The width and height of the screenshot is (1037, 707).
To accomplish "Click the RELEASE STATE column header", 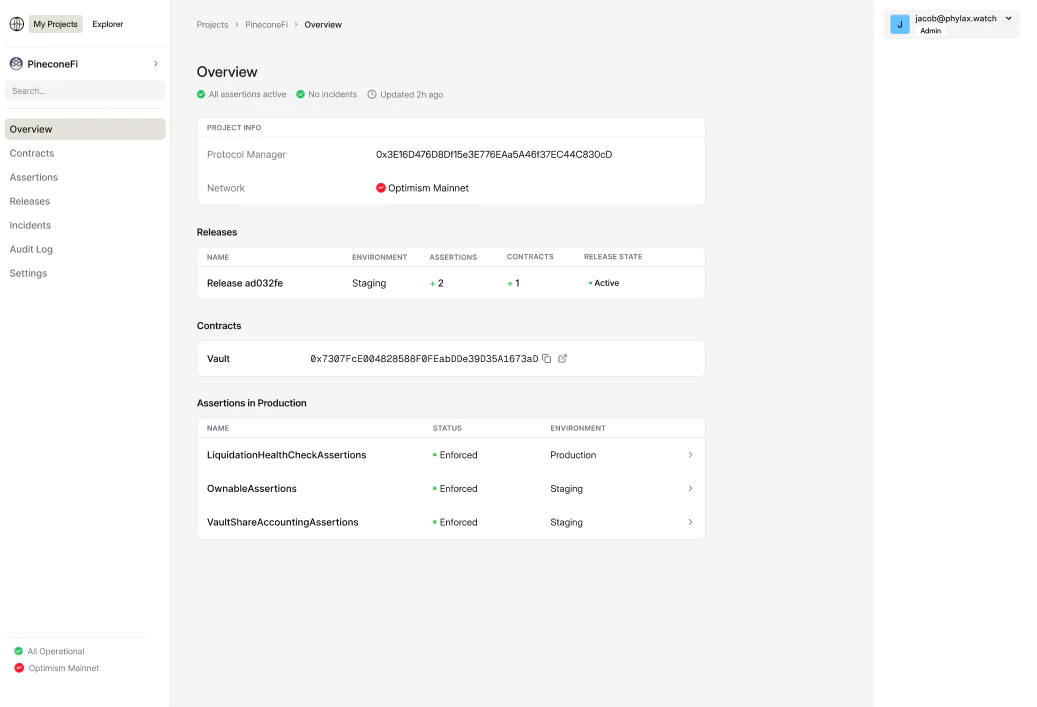I will (613, 257).
